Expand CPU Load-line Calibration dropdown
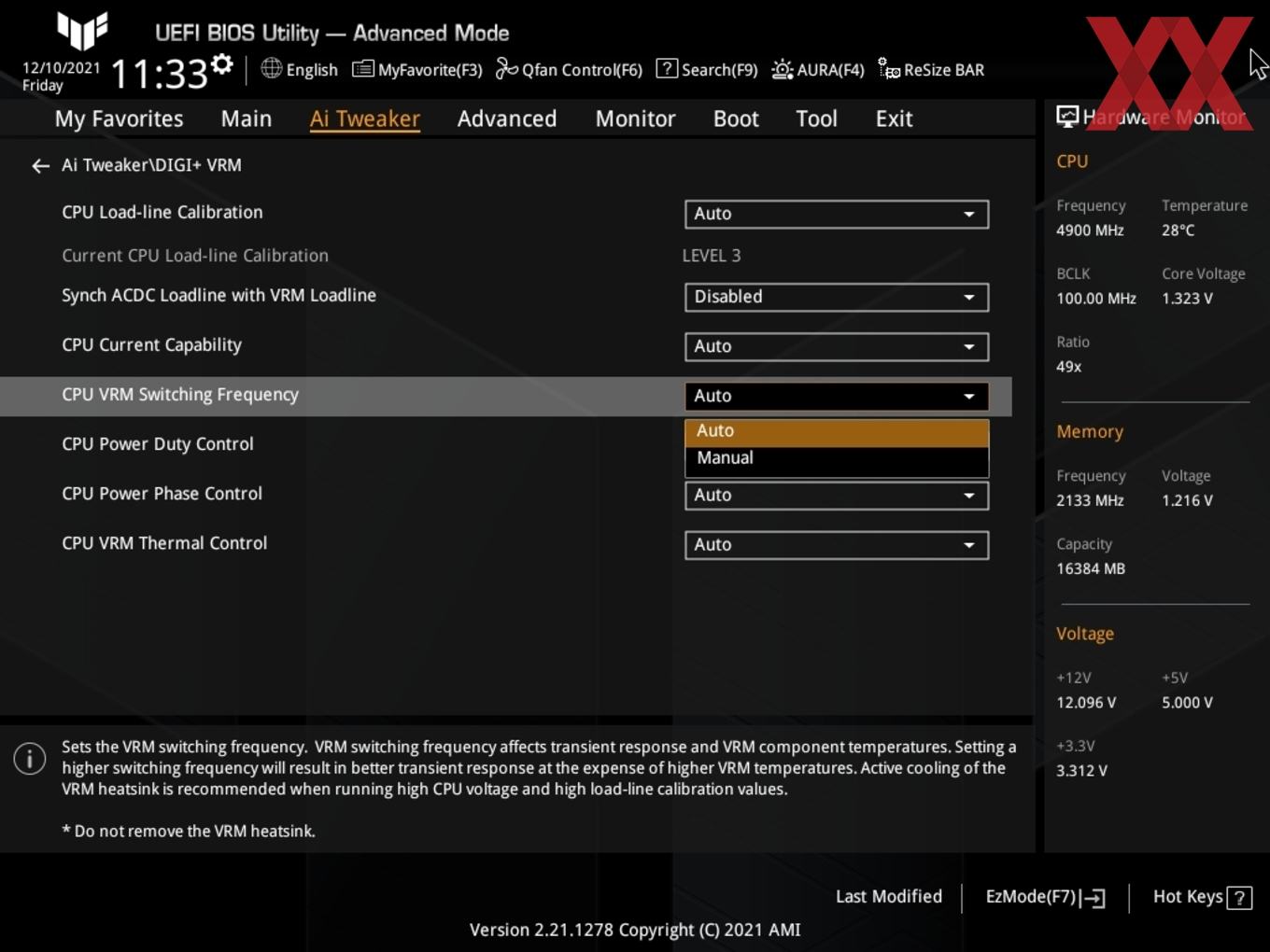Viewport: 1270px width, 952px height. tap(837, 214)
